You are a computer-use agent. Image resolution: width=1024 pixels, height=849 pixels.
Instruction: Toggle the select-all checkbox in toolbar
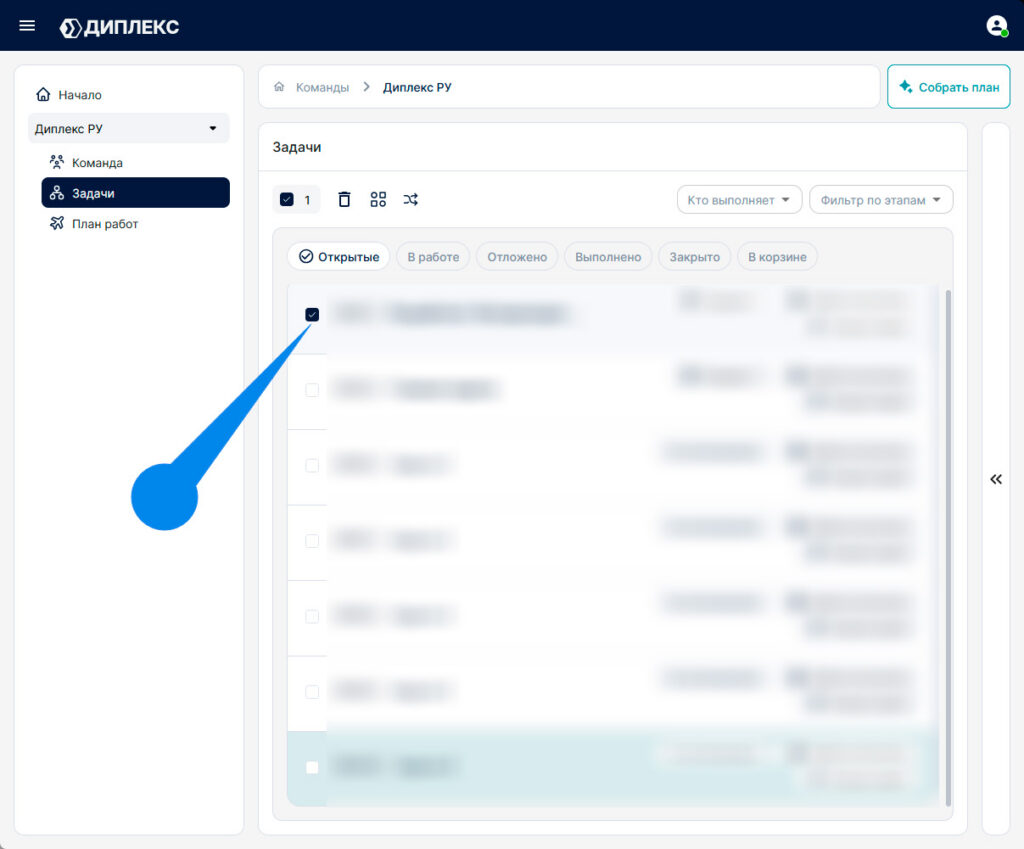click(287, 199)
